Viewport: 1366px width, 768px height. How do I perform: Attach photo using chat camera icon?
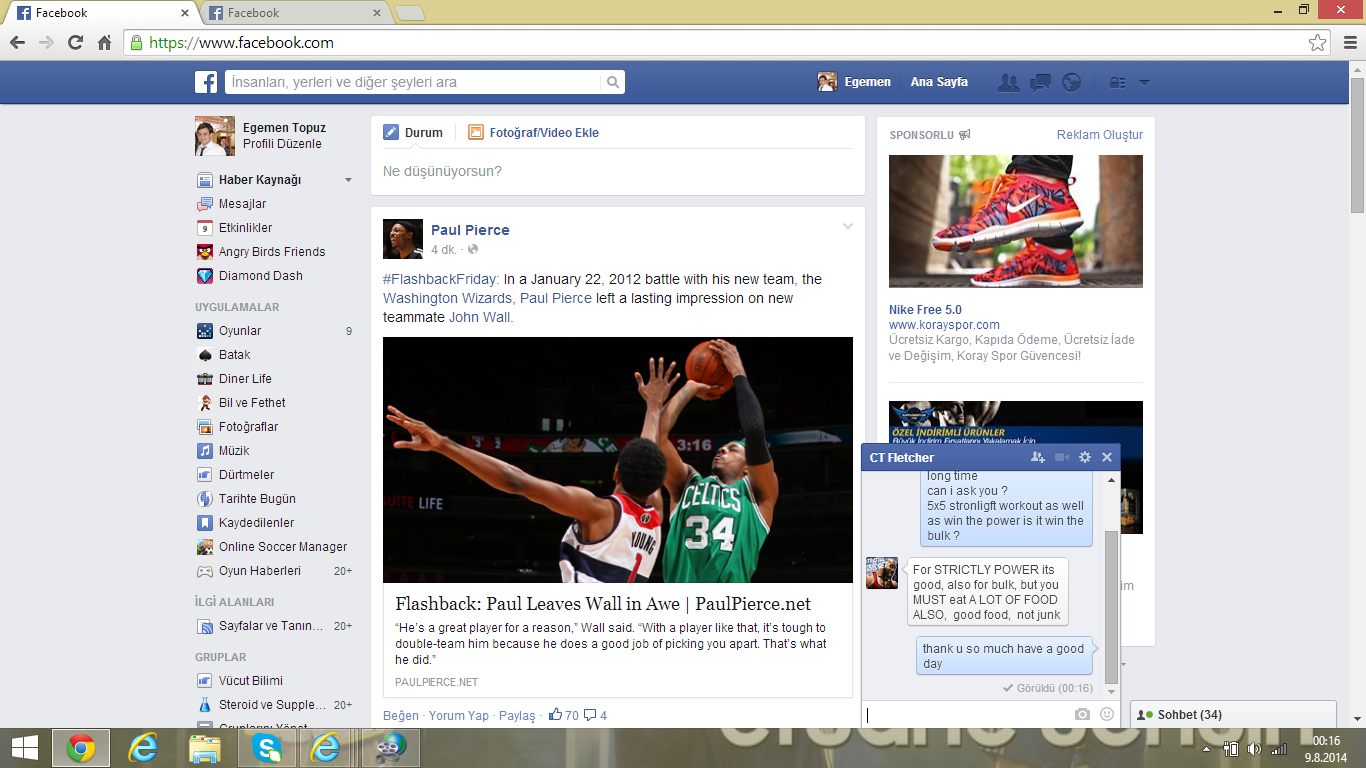1082,714
